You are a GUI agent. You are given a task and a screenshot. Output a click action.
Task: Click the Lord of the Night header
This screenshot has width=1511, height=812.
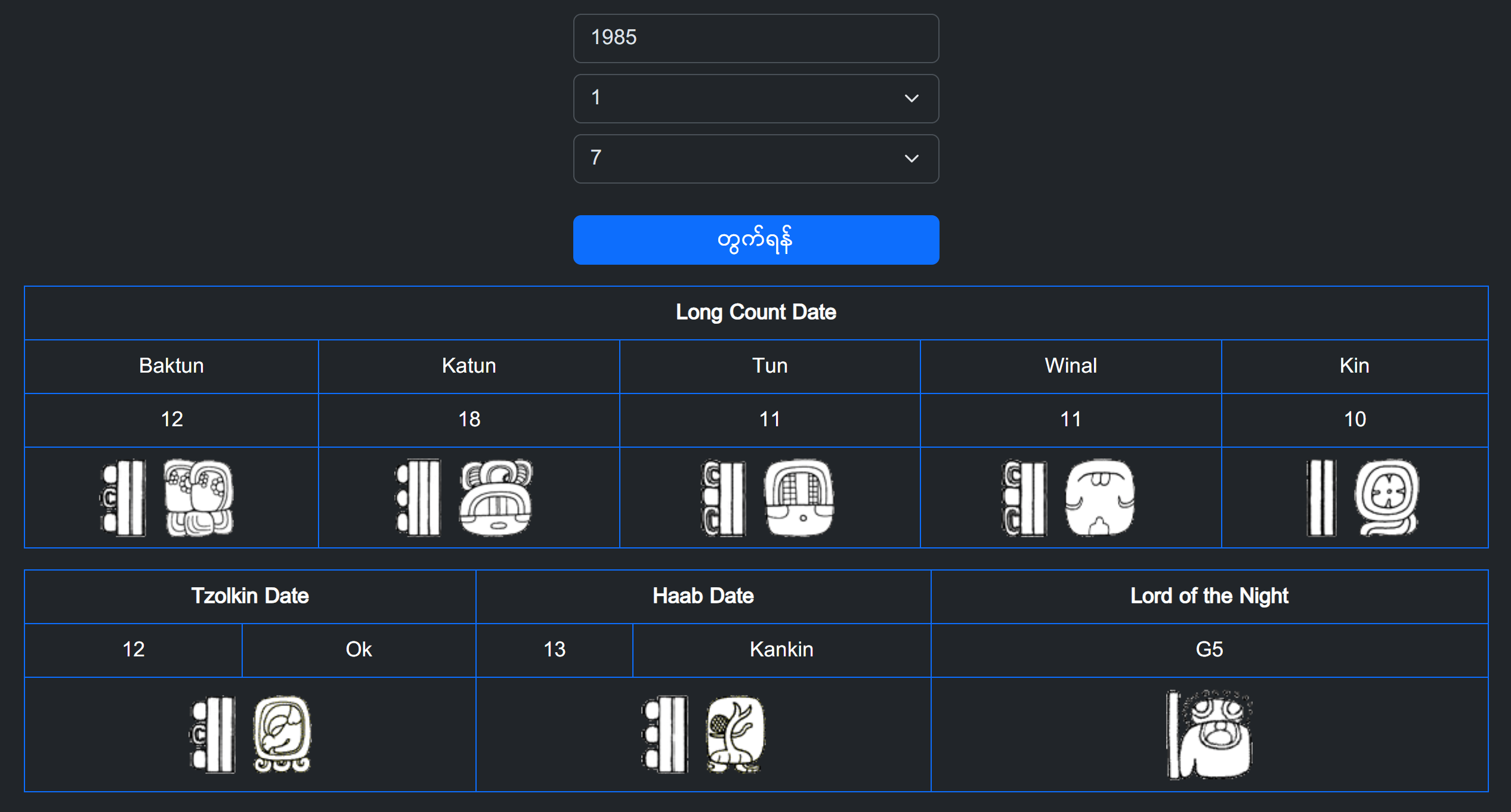[1209, 596]
